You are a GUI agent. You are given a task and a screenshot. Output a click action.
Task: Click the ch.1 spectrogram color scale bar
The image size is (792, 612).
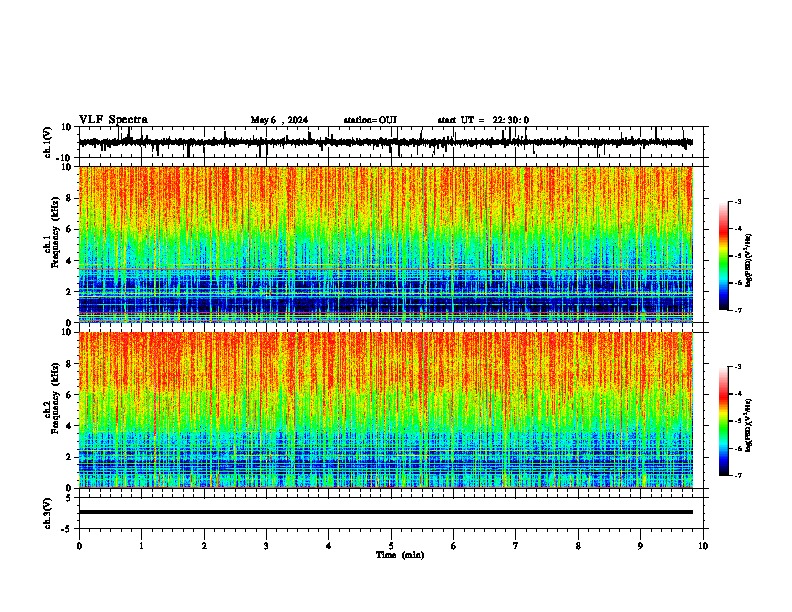724,256
